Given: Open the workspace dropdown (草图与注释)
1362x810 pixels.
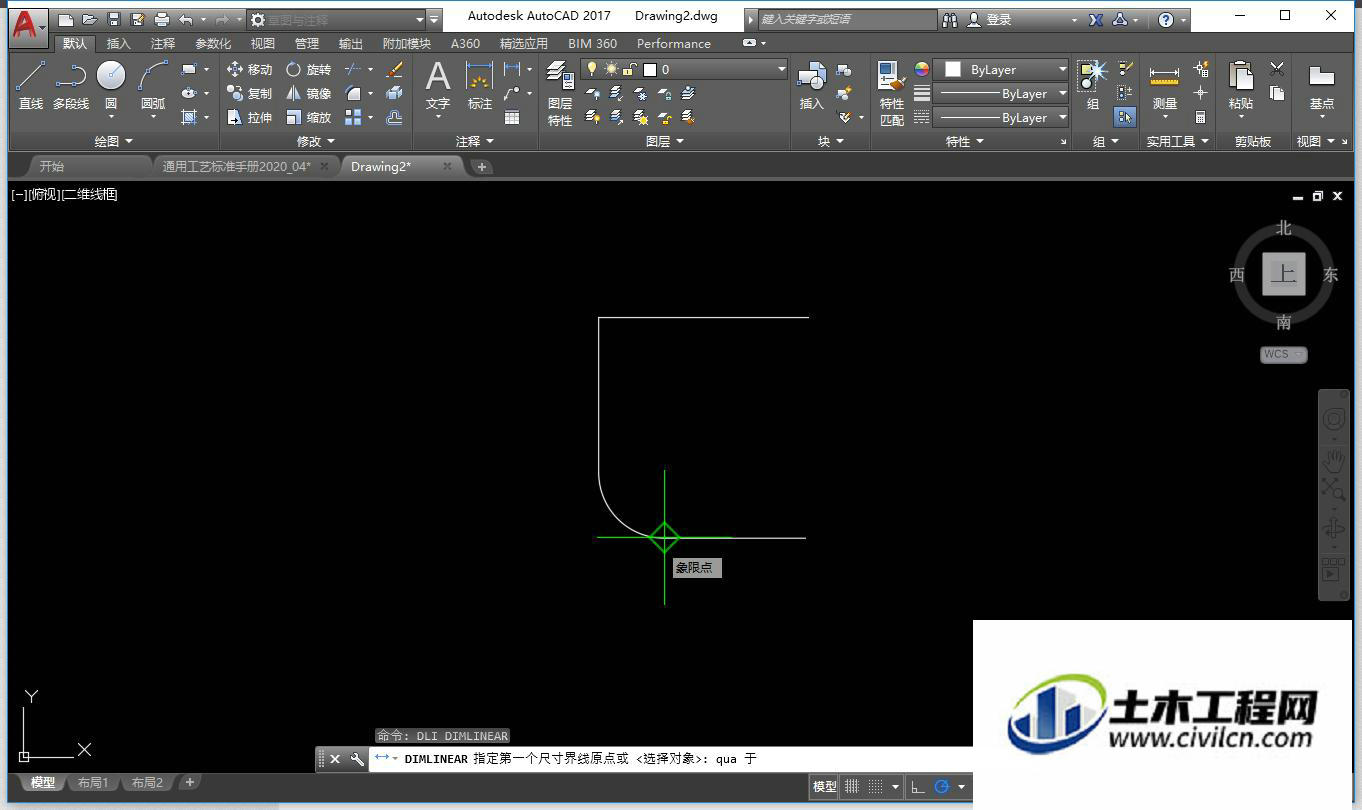Looking at the screenshot, I should point(335,19).
